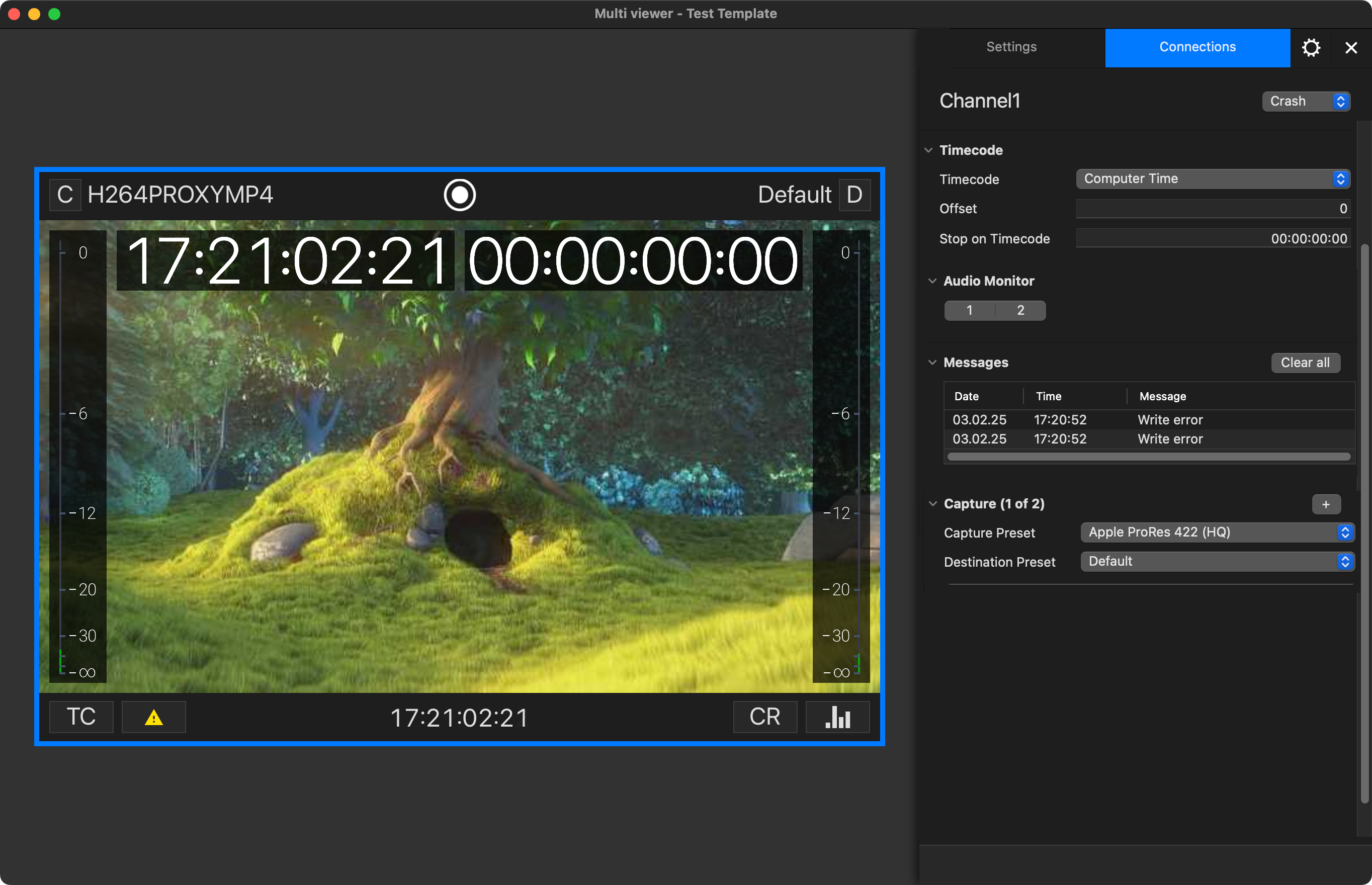Viewport: 1372px width, 885px height.
Task: Collapse the Messages section
Action: (932, 363)
